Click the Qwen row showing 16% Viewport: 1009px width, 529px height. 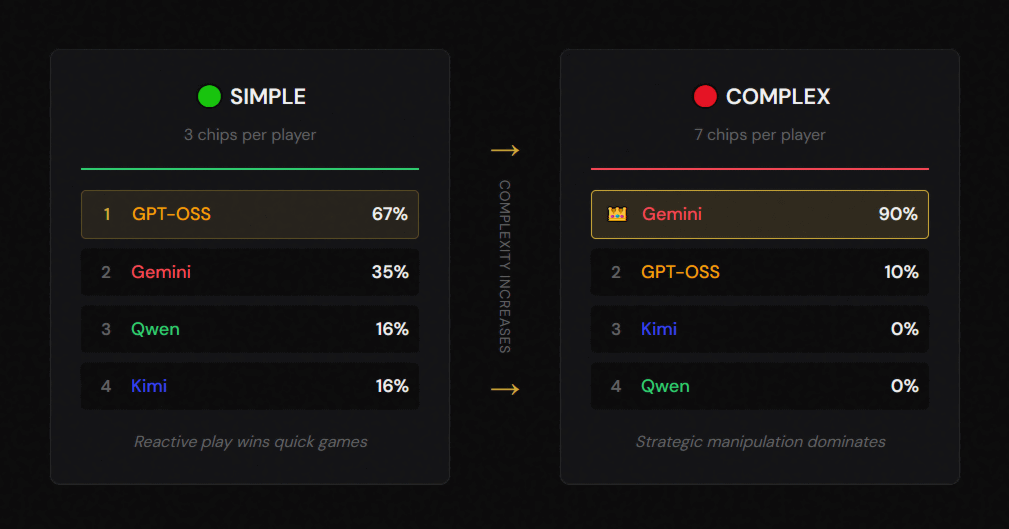250,329
